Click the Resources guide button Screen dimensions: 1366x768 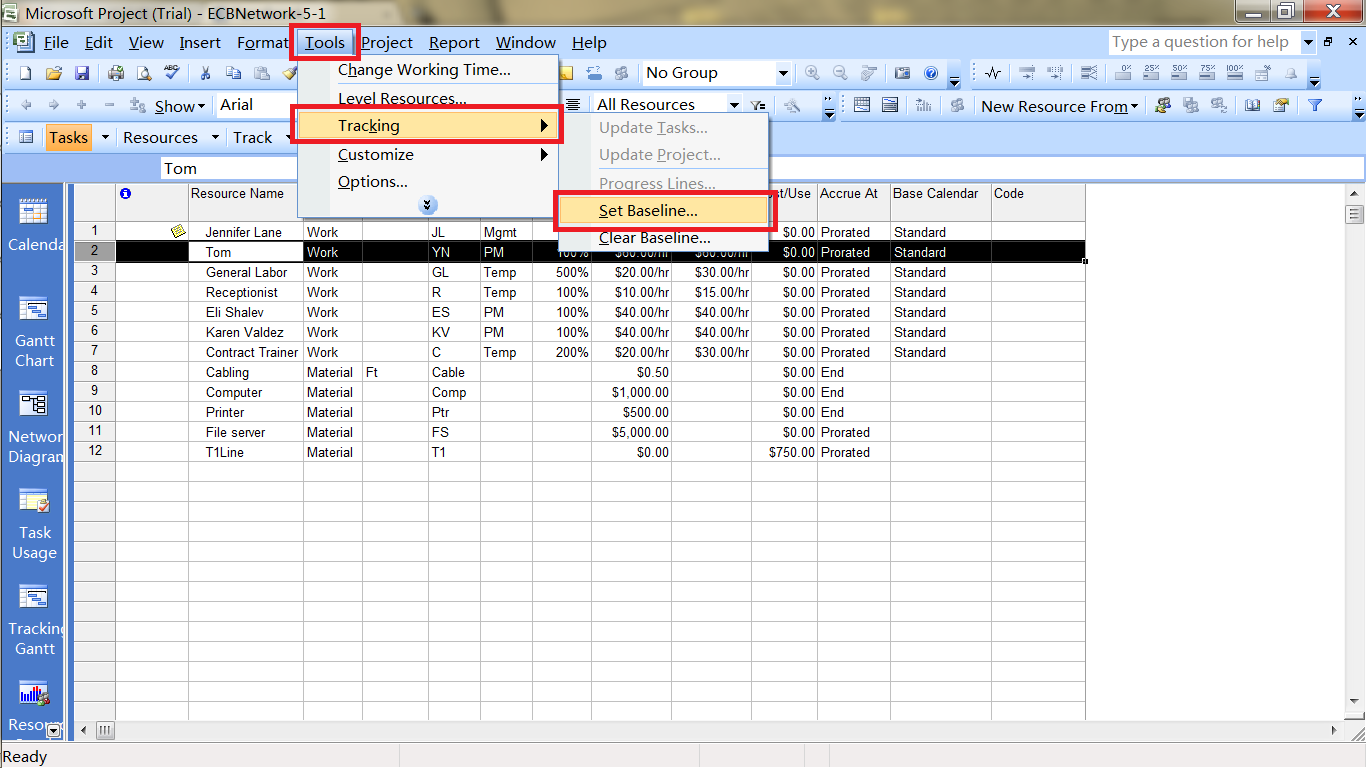[x=160, y=137]
